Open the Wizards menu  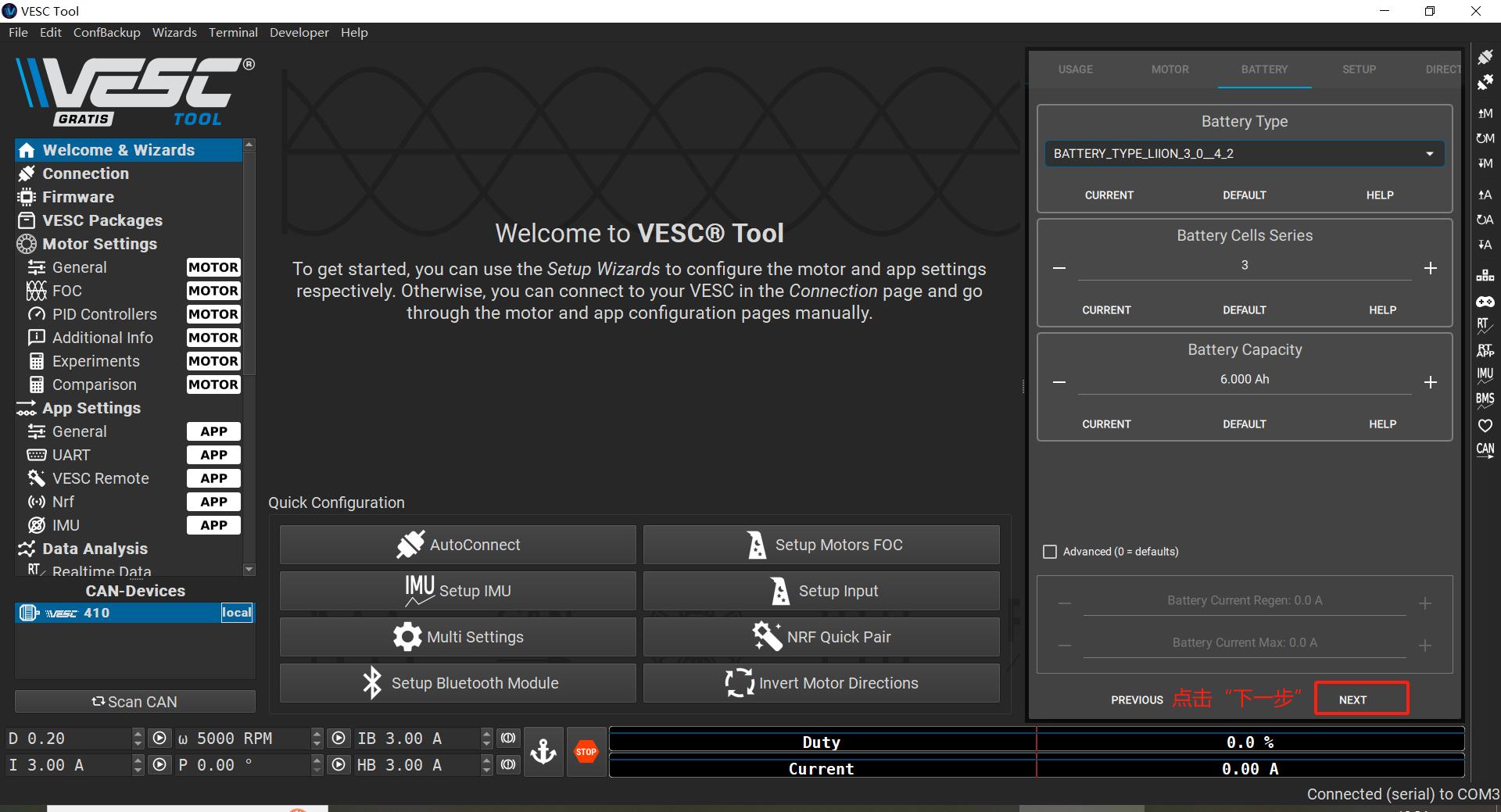coord(174,32)
